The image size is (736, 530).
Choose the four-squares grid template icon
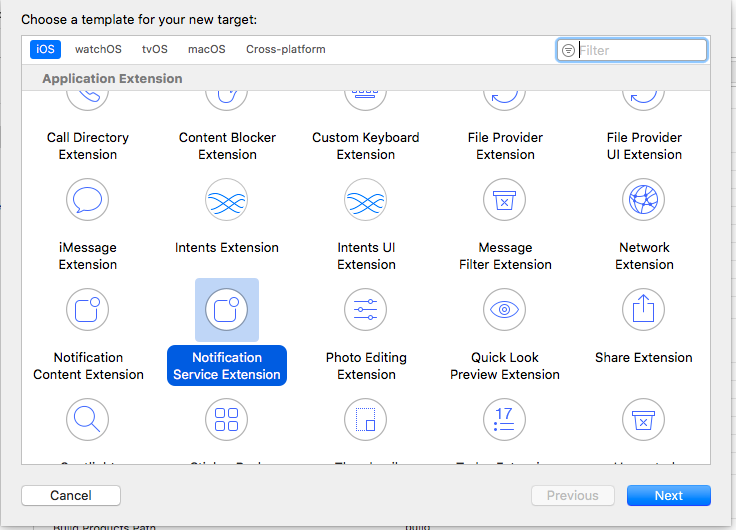point(226,419)
